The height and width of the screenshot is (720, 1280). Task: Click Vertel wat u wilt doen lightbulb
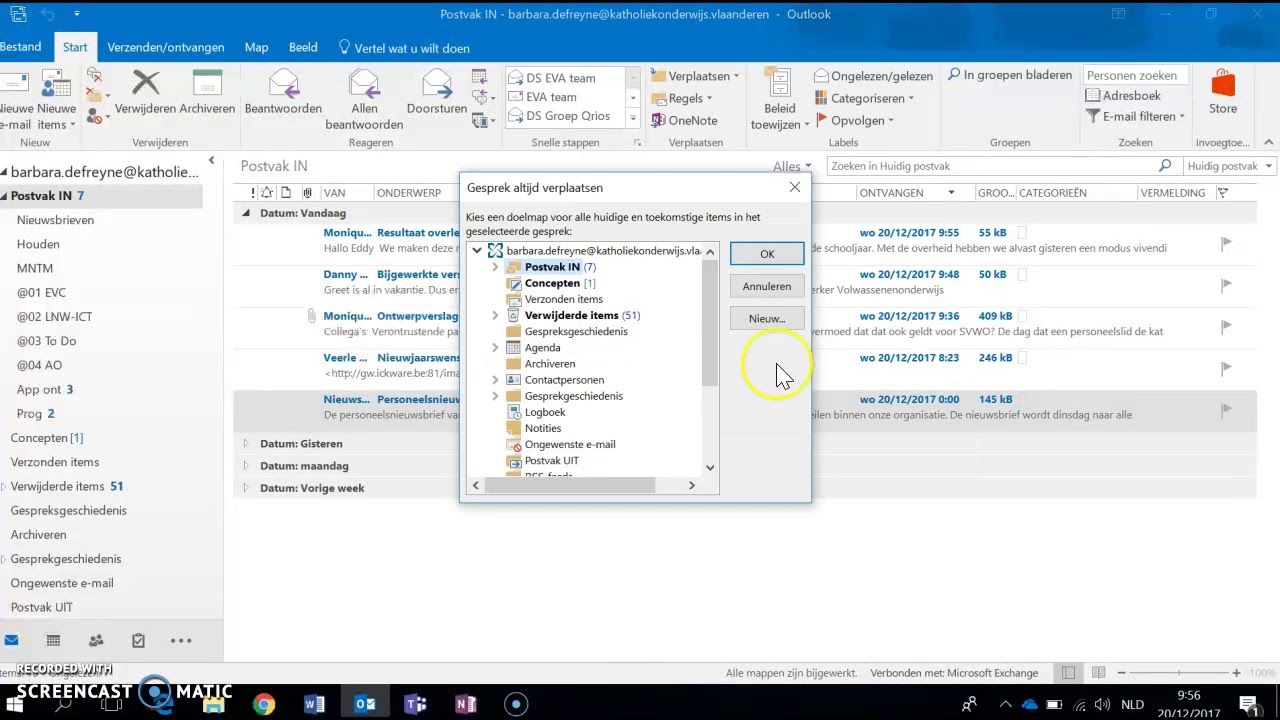pyautogui.click(x=344, y=47)
